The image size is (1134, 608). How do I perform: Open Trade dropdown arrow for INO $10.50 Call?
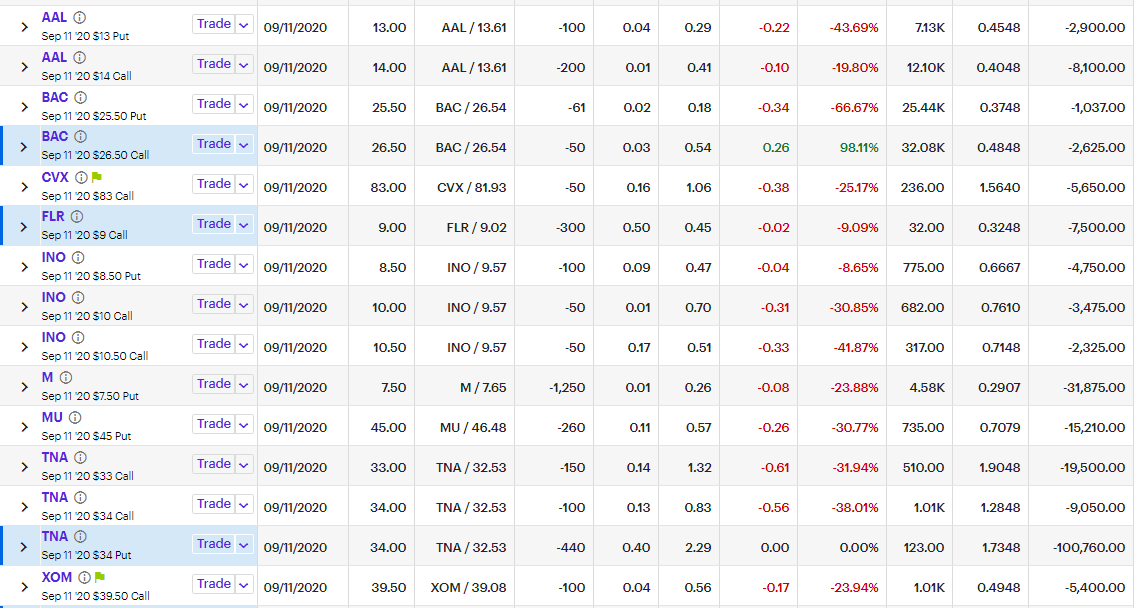[244, 344]
